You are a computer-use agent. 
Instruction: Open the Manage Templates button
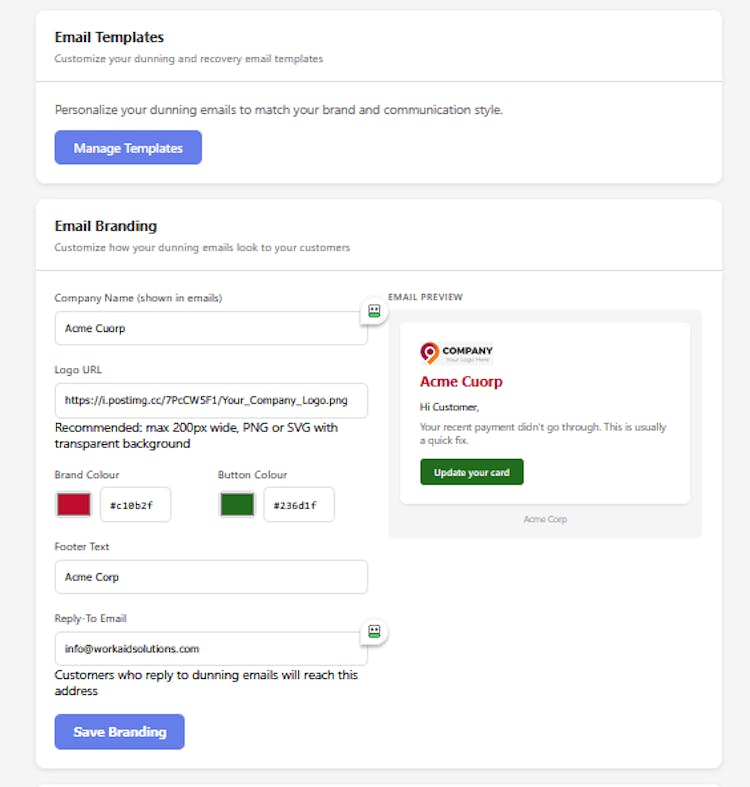(128, 148)
